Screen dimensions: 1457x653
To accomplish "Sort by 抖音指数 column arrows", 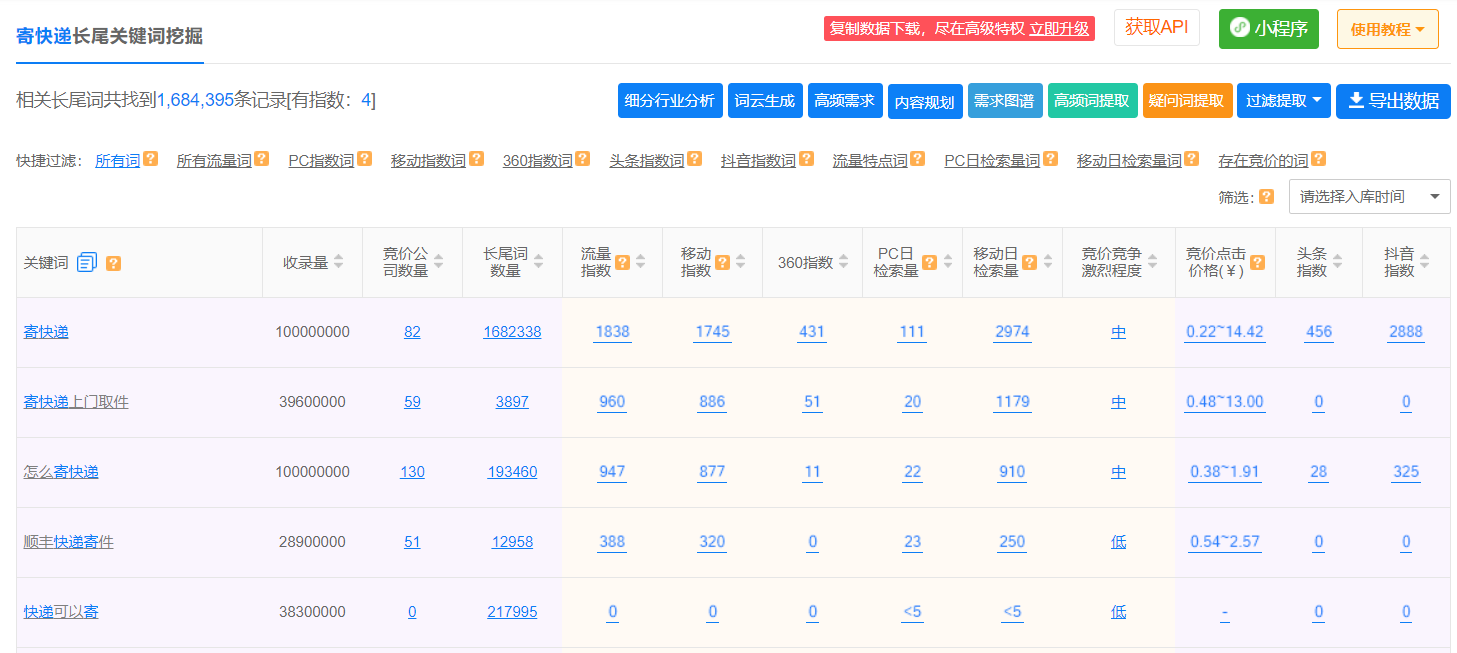I will click(1424, 262).
